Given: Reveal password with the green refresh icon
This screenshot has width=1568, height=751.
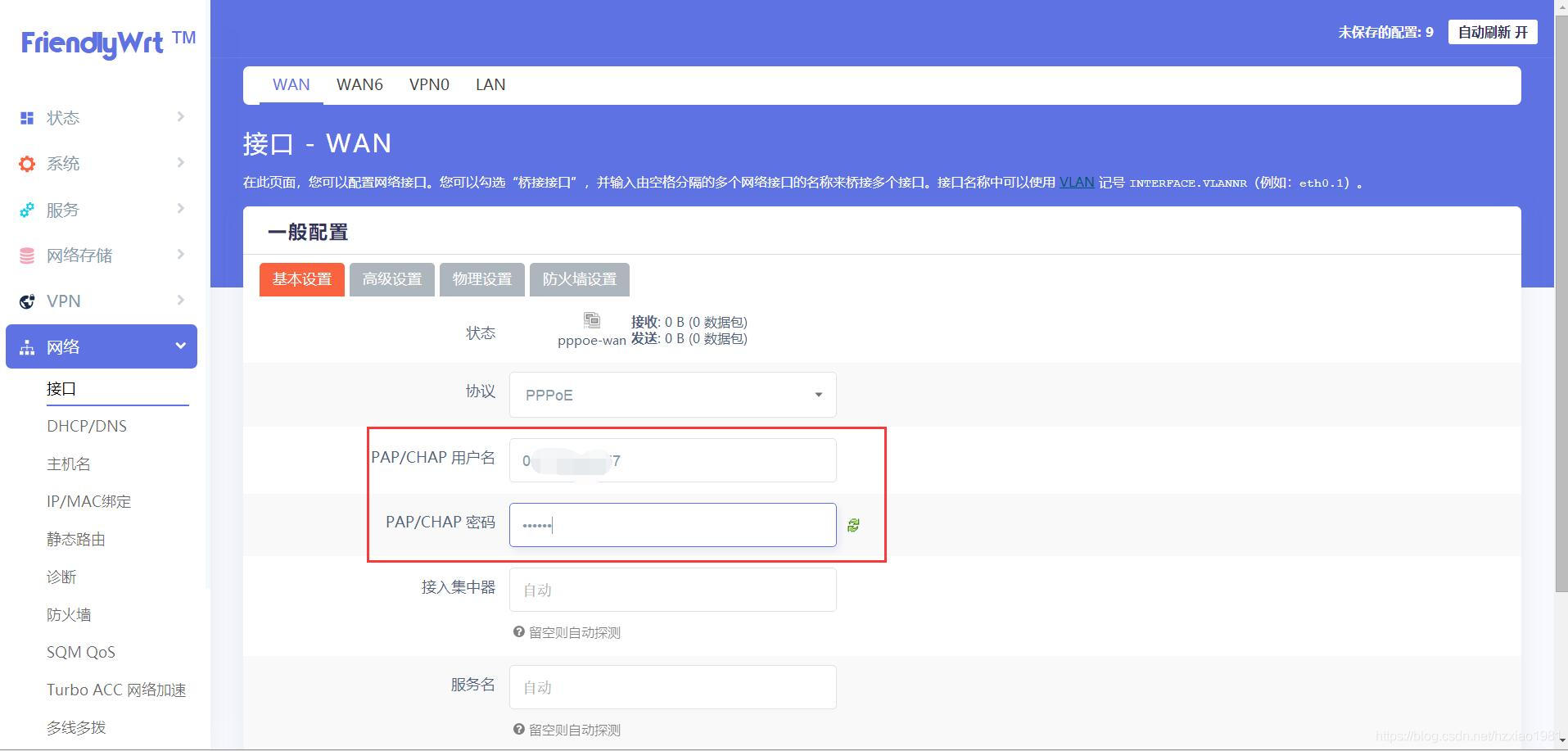Looking at the screenshot, I should (853, 525).
